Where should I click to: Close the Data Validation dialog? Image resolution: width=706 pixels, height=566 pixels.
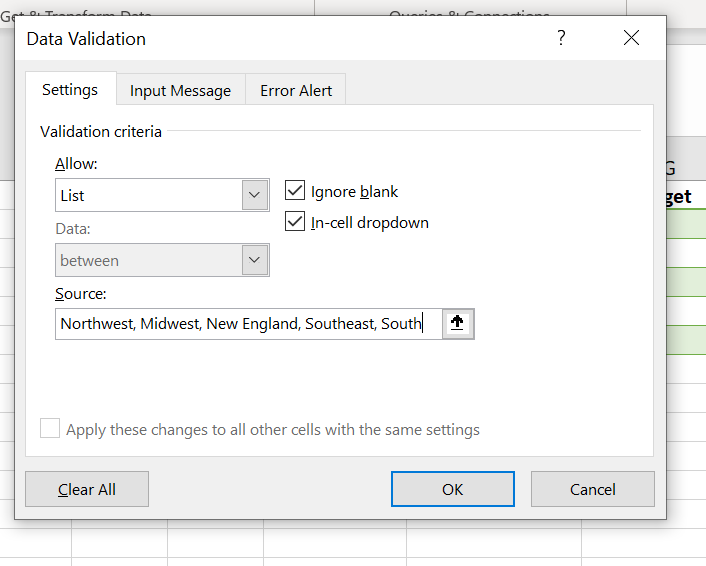pos(631,38)
